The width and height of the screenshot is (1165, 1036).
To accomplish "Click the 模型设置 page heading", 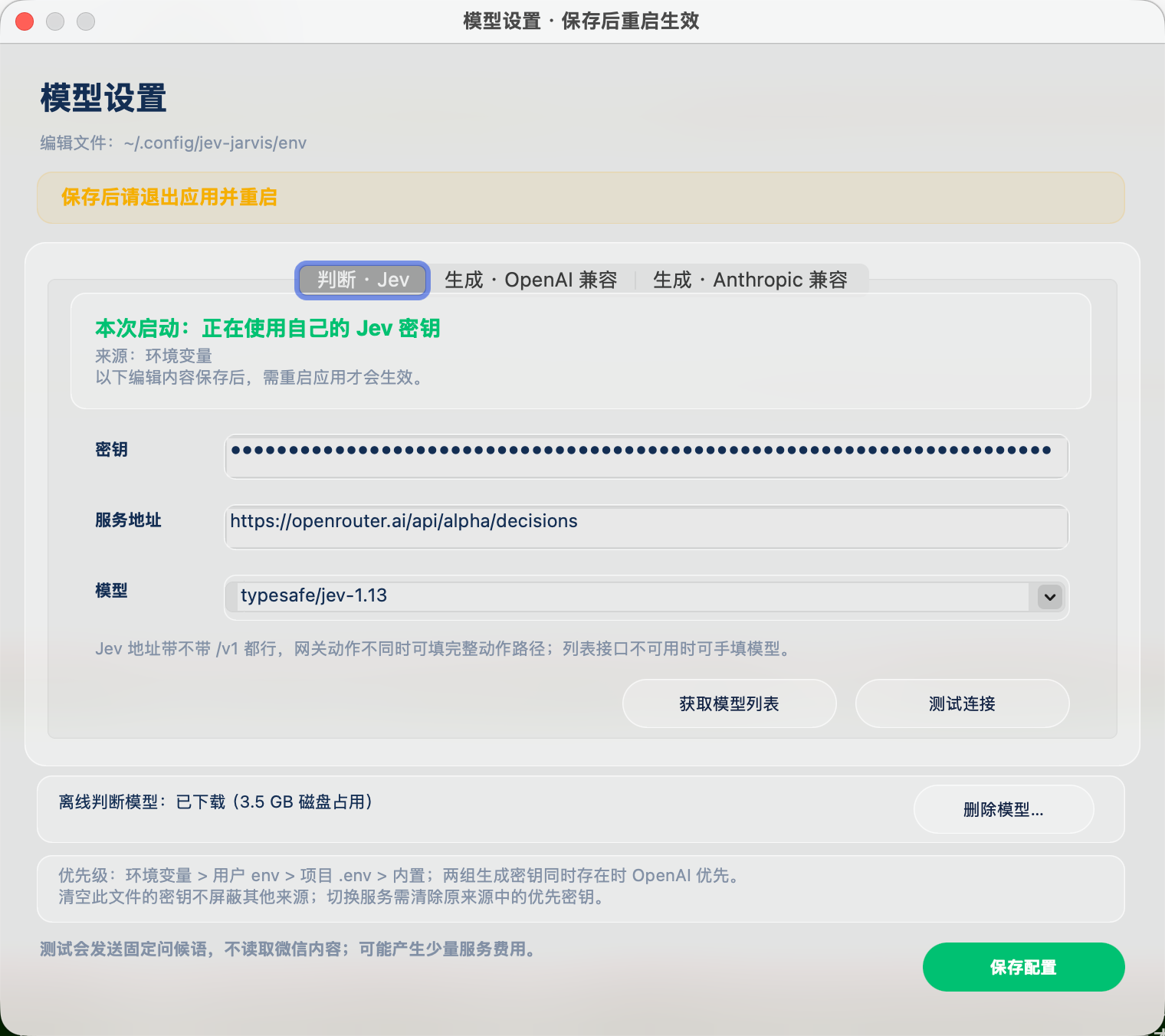I will coord(103,98).
